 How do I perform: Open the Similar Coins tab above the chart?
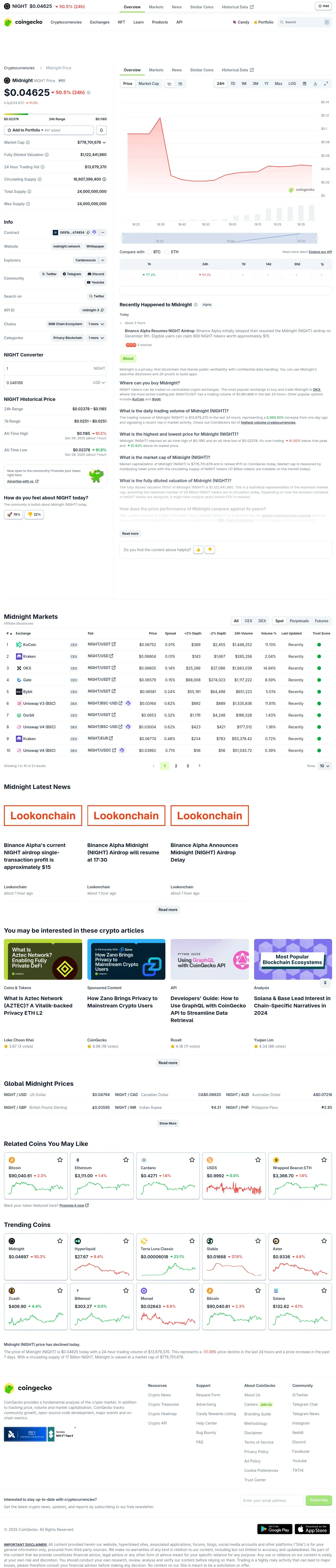[201, 70]
